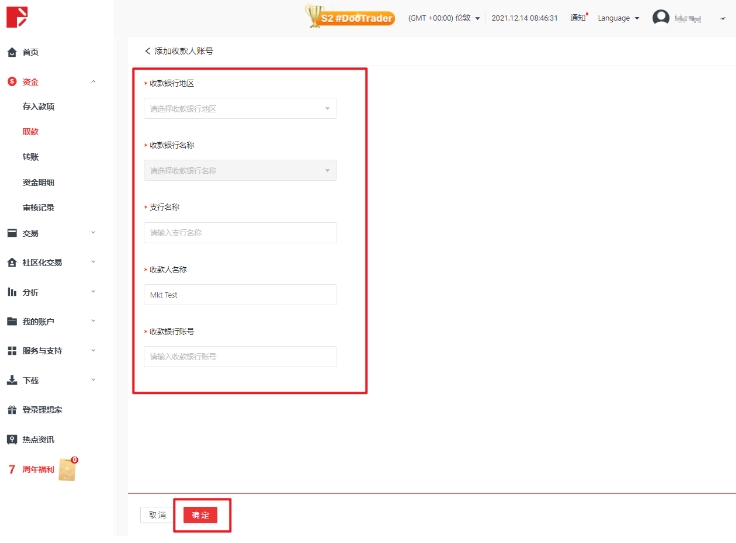
Task: Select 存入款项 in the sidebar
Action: (x=38, y=106)
